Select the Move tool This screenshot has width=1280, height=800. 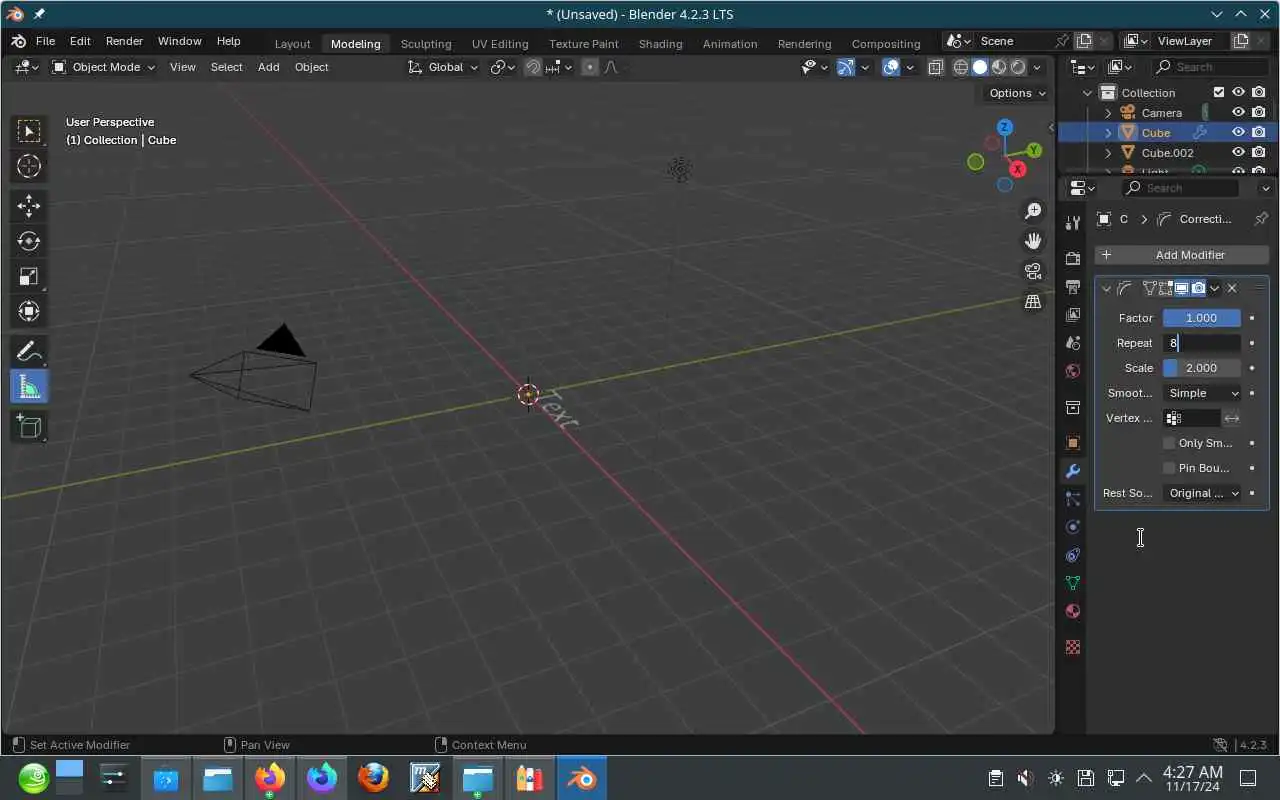pyautogui.click(x=29, y=206)
